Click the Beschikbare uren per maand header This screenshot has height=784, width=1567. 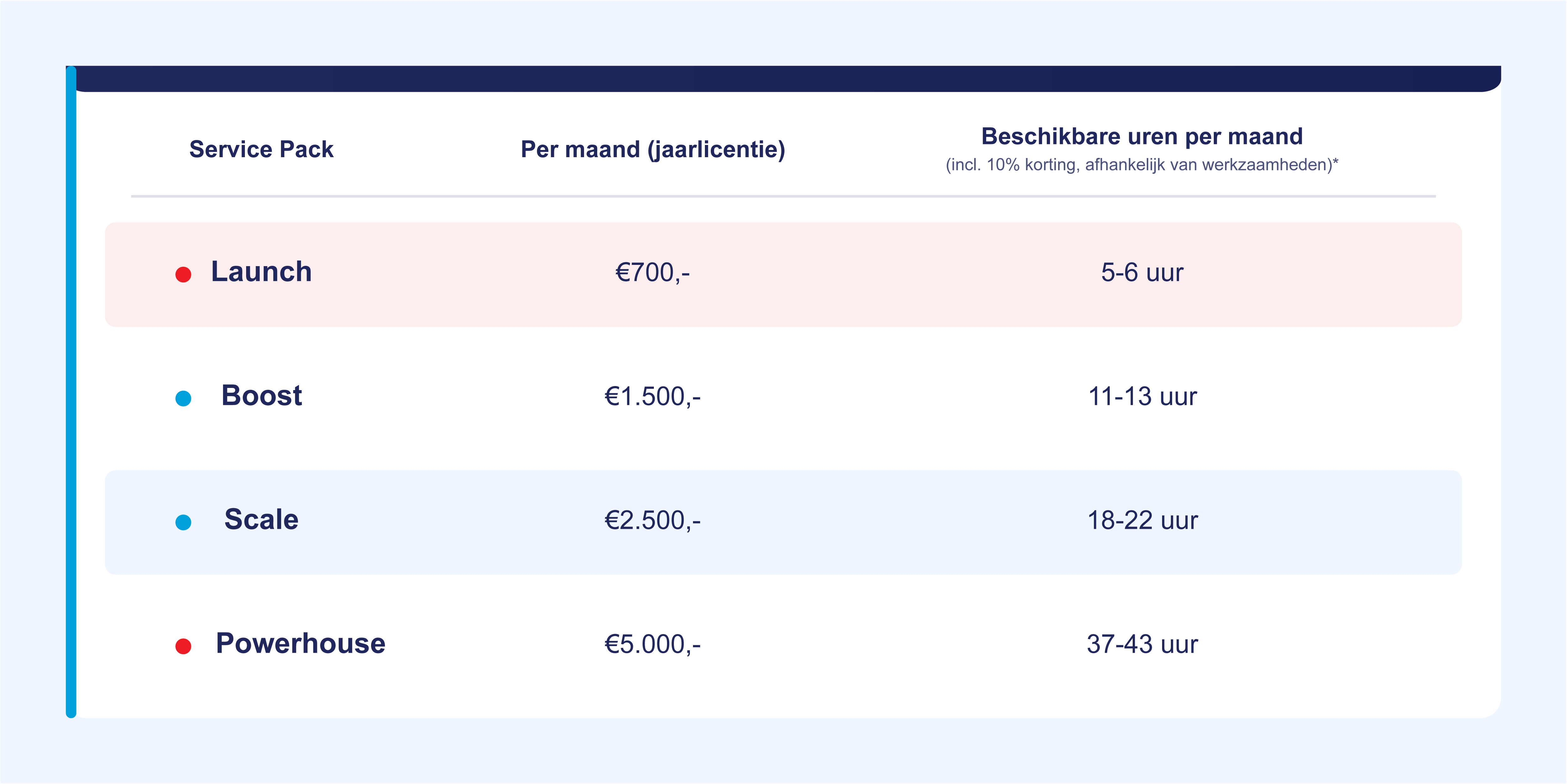pos(1142,136)
